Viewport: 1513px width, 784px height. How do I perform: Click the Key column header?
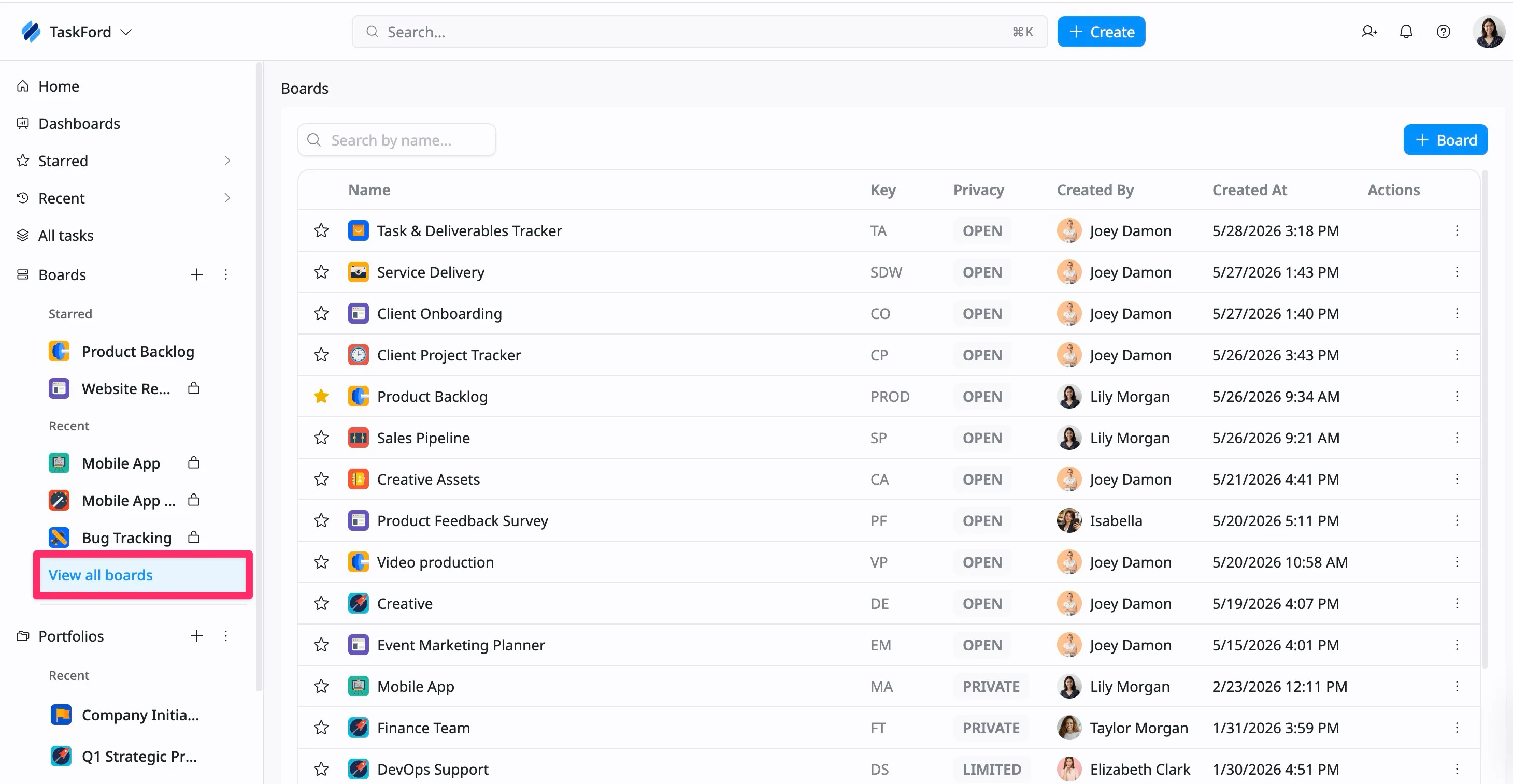click(x=883, y=190)
